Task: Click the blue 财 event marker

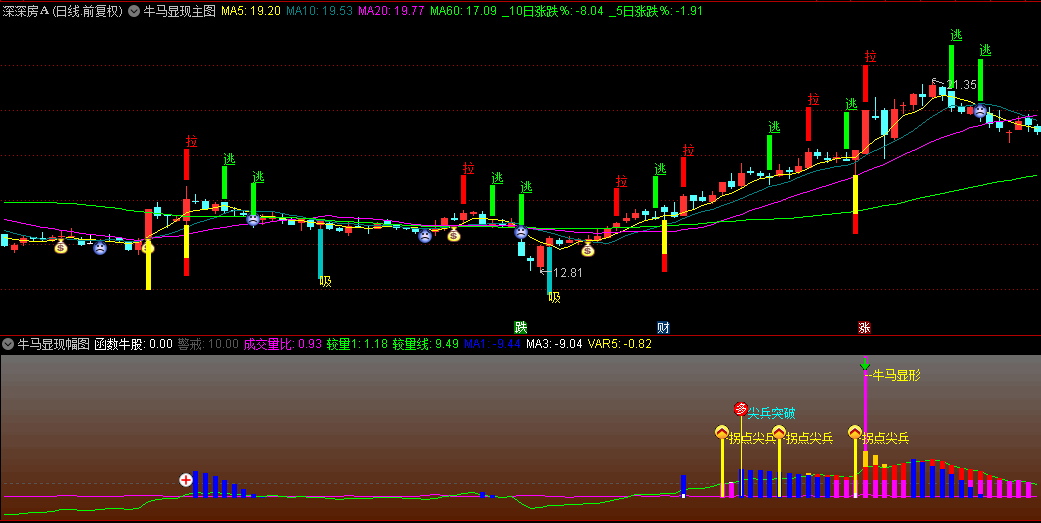Action: (x=663, y=327)
